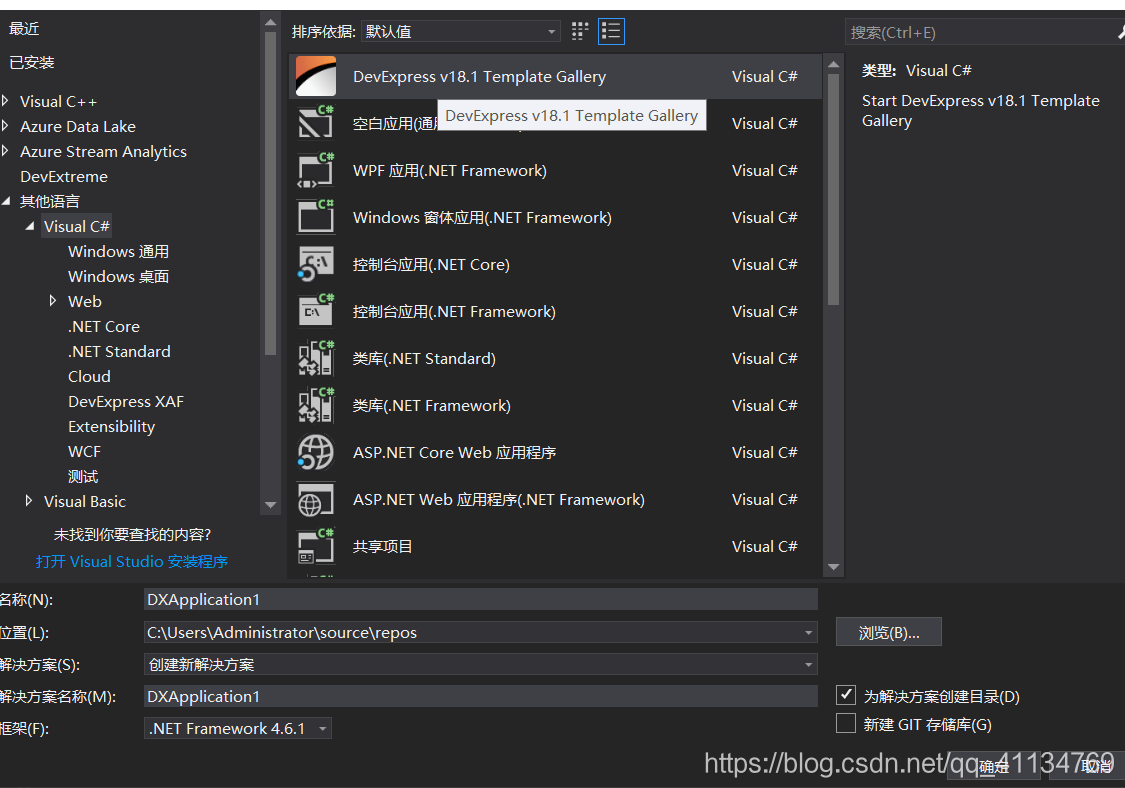Select the 控制台应用(.NET Framework) template icon

[316, 311]
